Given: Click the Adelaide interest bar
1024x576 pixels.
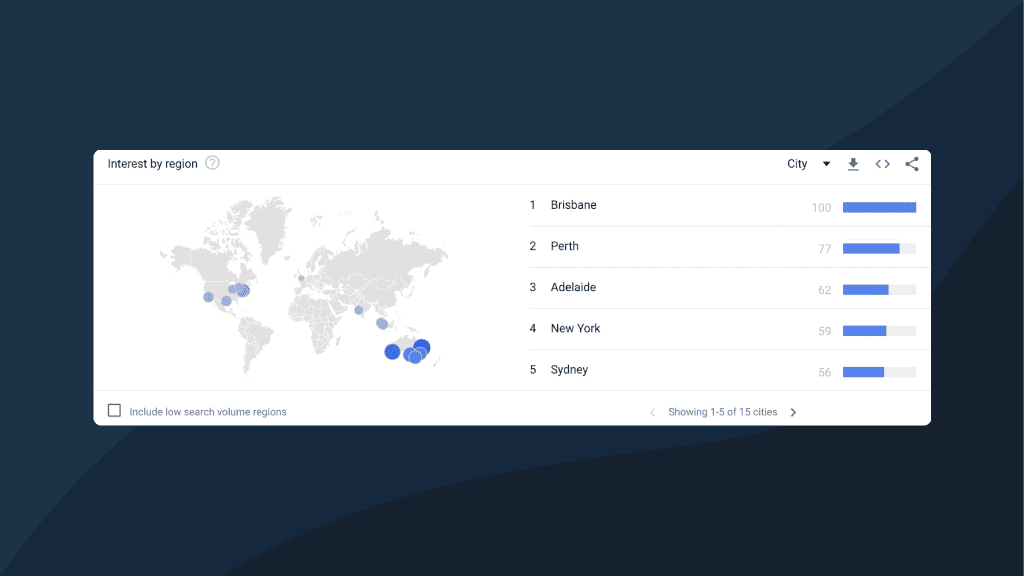Looking at the screenshot, I should (x=879, y=289).
